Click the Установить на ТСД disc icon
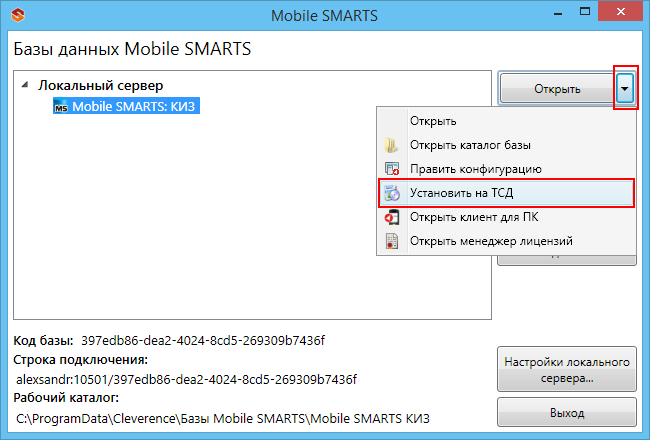The image size is (650, 440). pyautogui.click(x=392, y=193)
